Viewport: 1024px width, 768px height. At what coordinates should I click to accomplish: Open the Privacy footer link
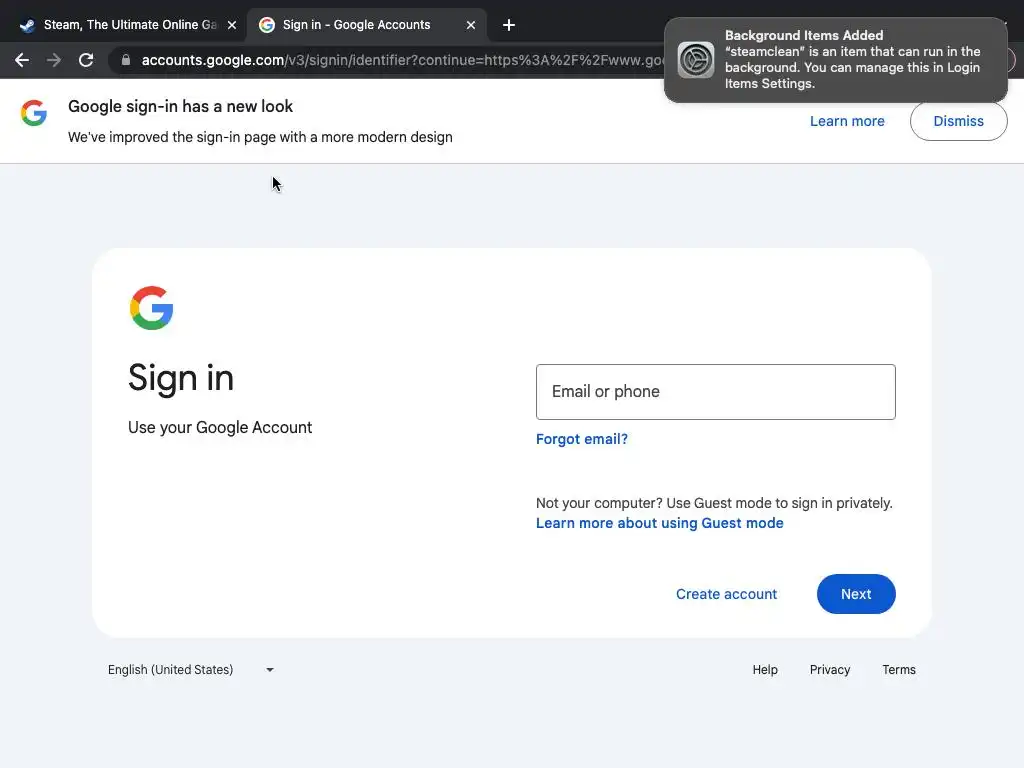829,669
